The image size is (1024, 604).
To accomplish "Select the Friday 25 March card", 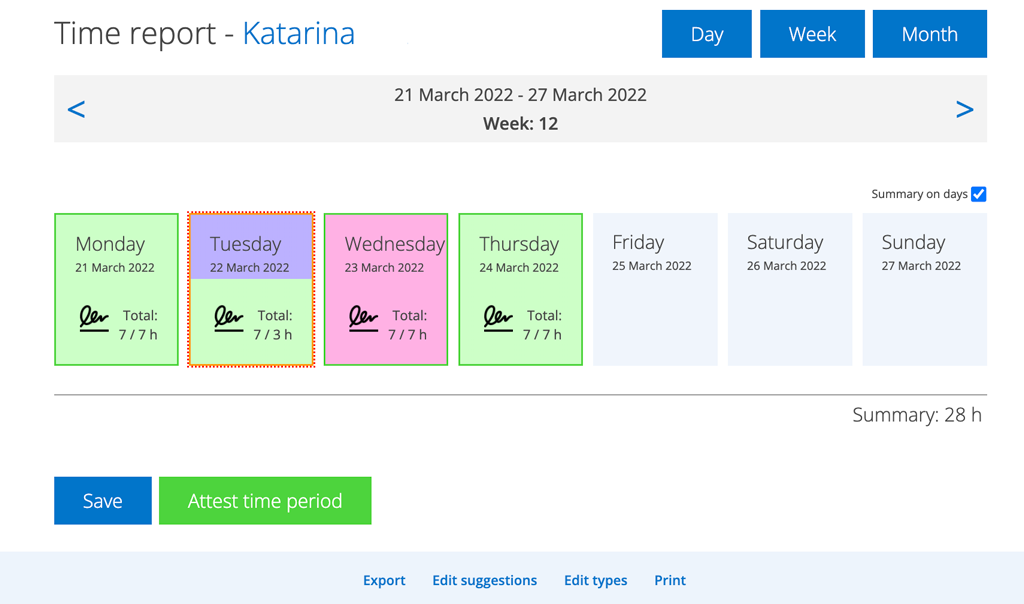I will coord(655,289).
